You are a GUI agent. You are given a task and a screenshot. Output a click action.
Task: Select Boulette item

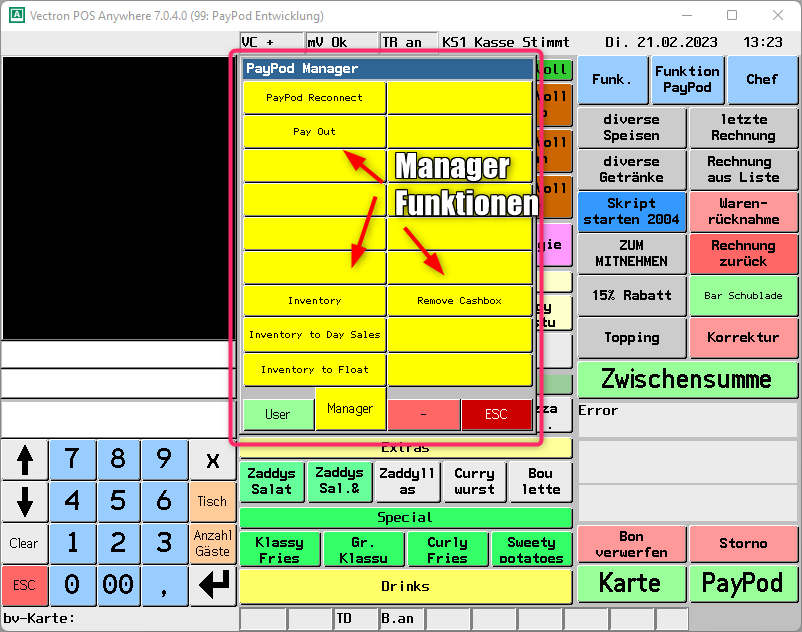(x=541, y=481)
